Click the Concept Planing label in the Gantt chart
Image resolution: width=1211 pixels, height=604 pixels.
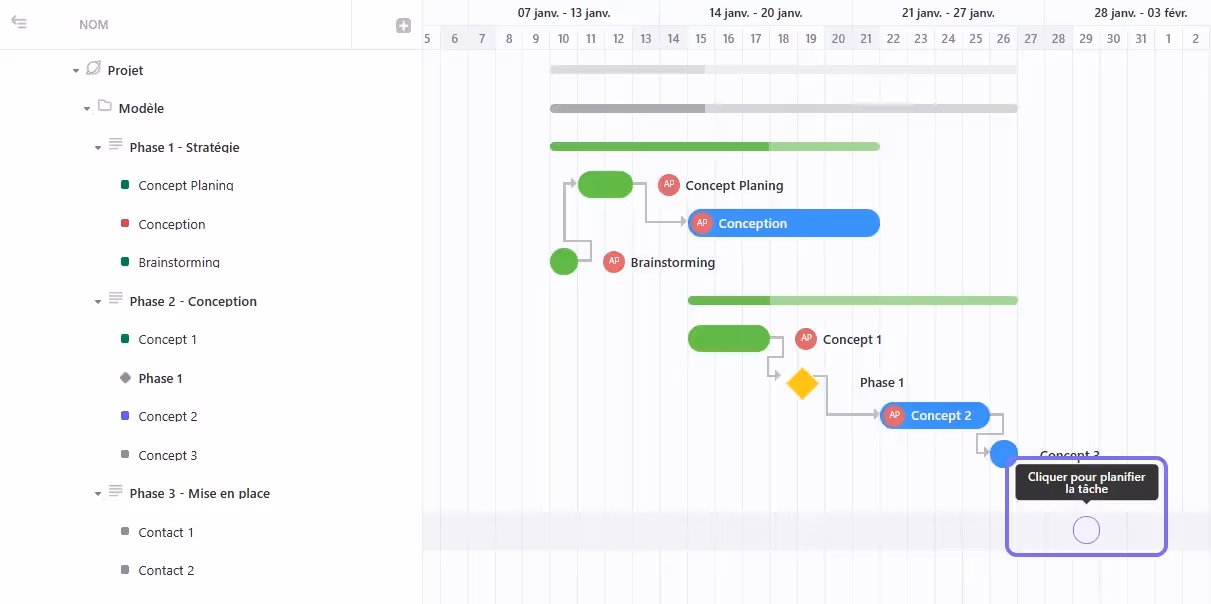pyautogui.click(x=734, y=186)
